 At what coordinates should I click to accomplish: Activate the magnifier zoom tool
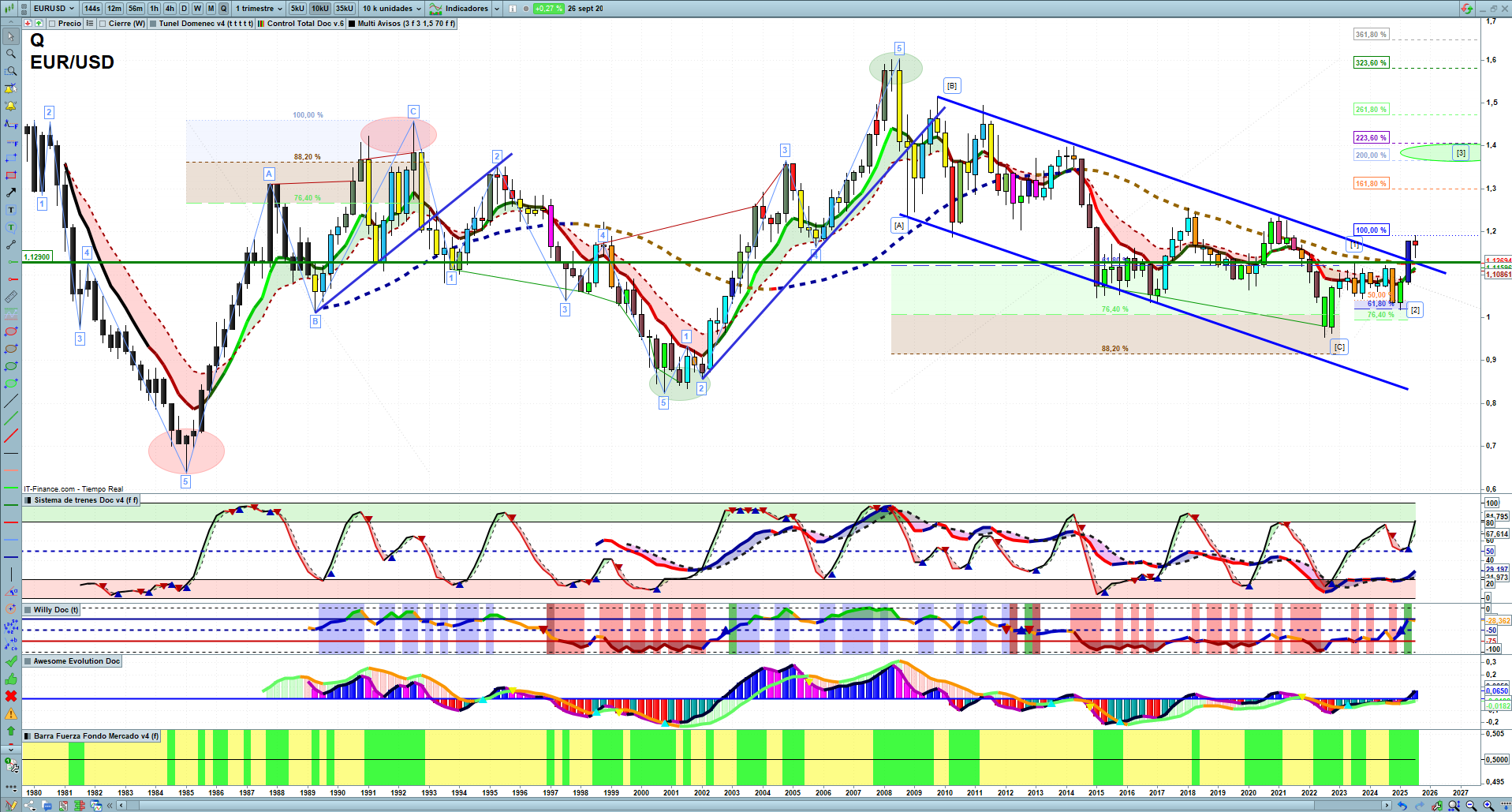(11, 54)
